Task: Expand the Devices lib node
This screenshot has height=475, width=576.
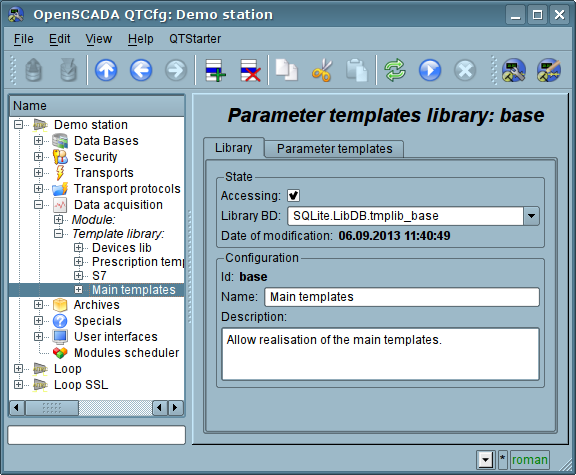Action: (78, 248)
